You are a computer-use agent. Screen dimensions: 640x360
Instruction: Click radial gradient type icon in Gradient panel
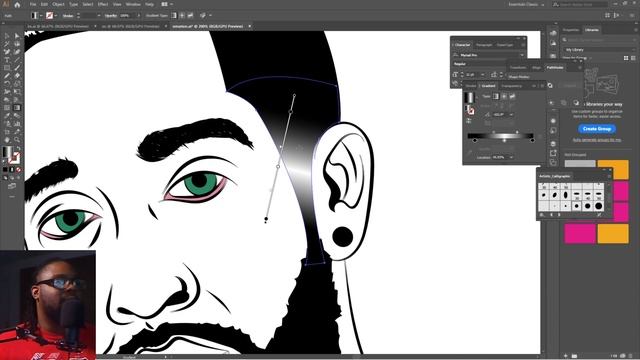(x=504, y=96)
